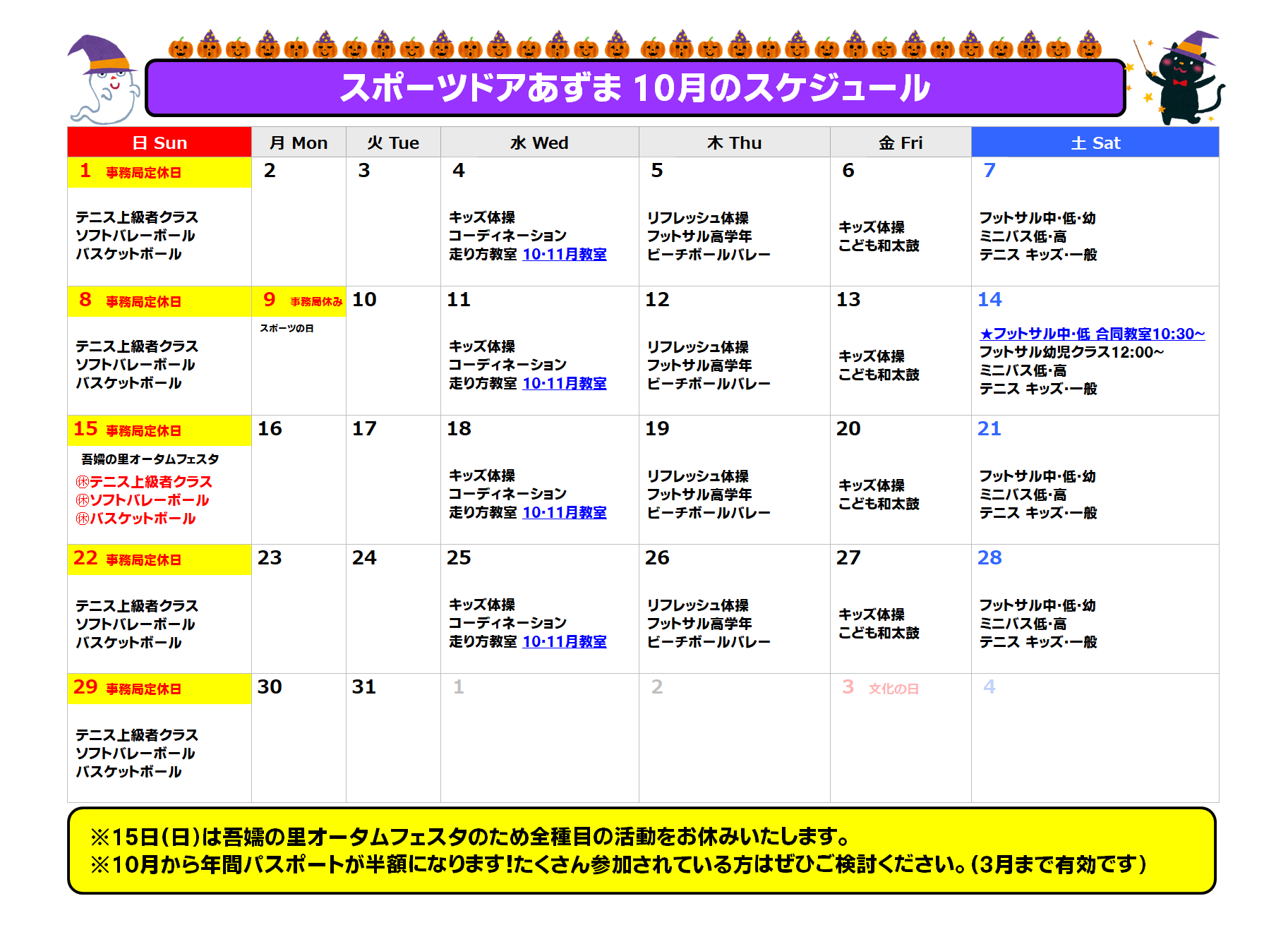The height and width of the screenshot is (932, 1288).
Task: Click red バスケットボール on day 15
Action: pos(136,519)
